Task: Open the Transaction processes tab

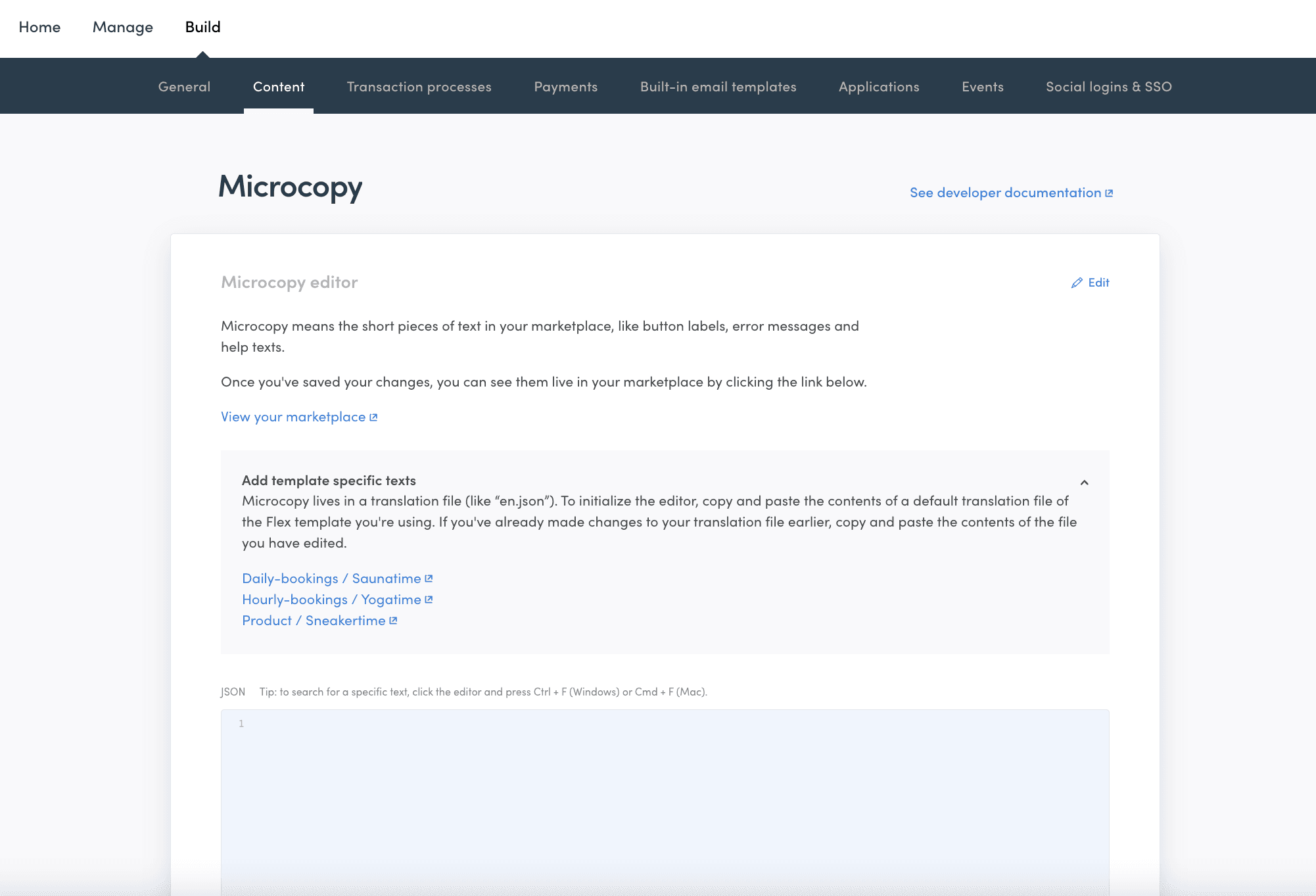Action: [x=419, y=87]
